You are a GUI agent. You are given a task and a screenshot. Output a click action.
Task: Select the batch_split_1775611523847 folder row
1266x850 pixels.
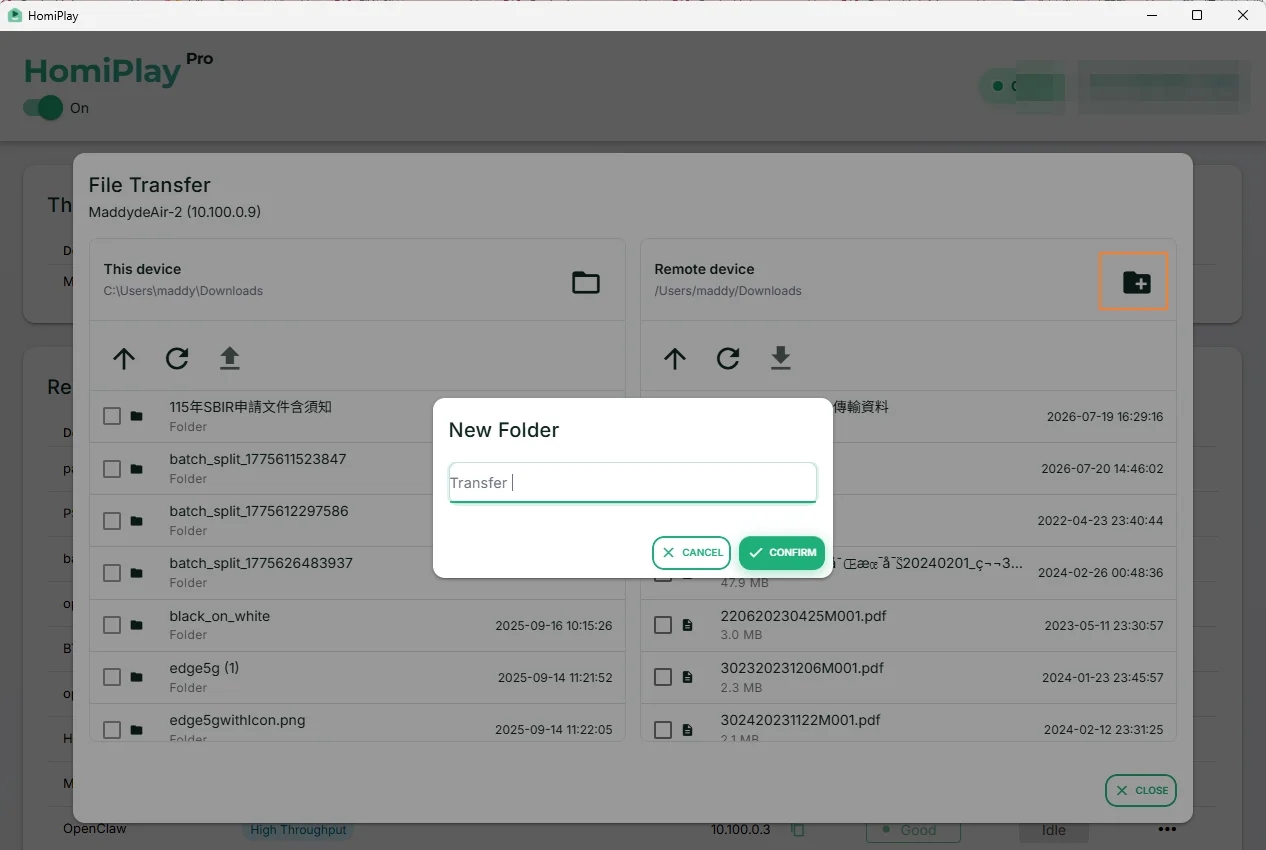(357, 468)
